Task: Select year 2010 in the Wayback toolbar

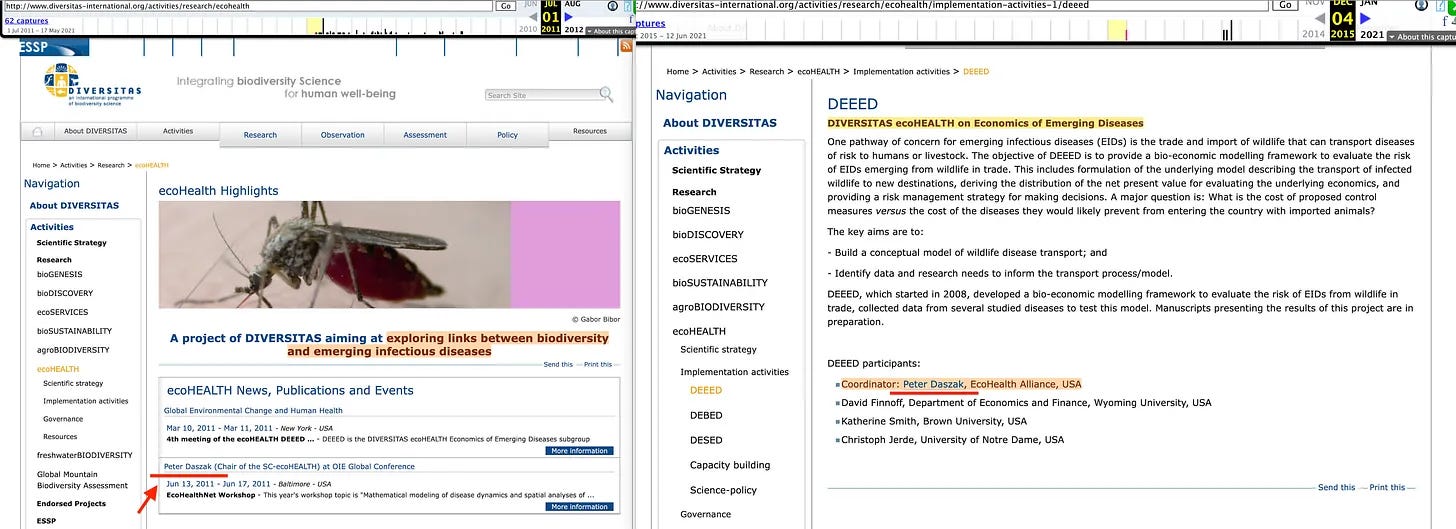Action: [x=528, y=30]
